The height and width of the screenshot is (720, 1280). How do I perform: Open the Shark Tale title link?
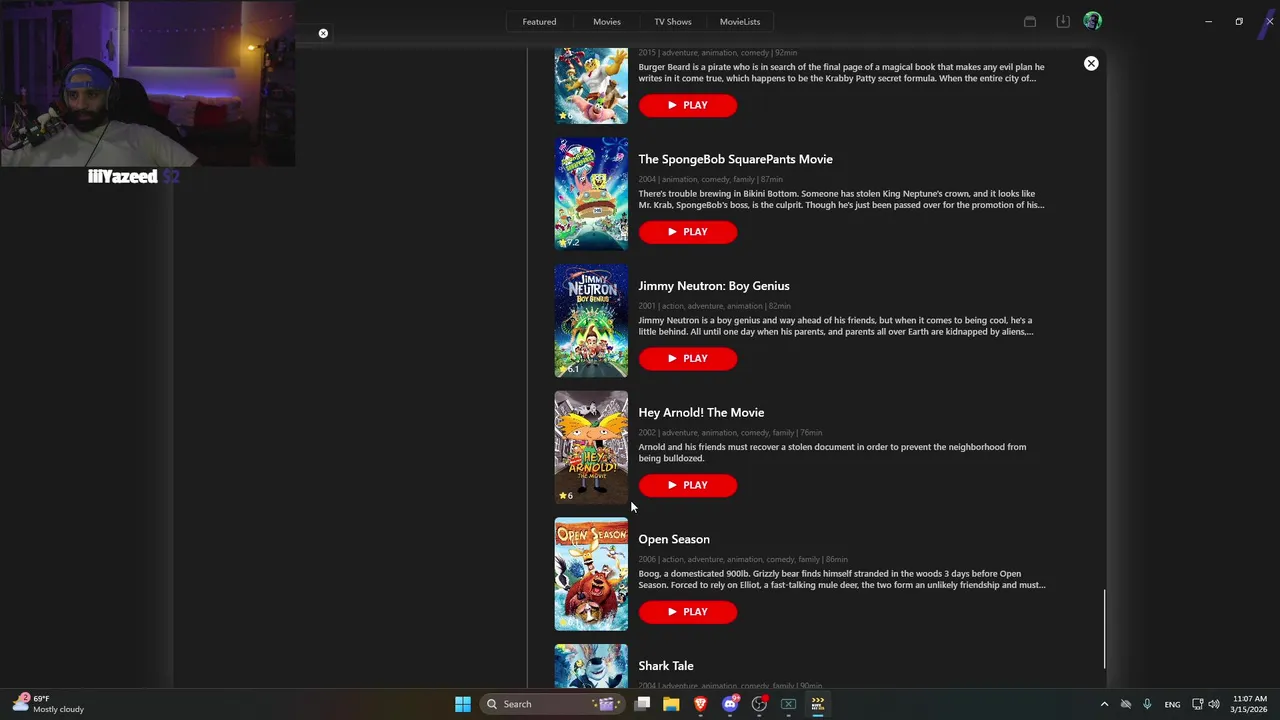(x=666, y=666)
